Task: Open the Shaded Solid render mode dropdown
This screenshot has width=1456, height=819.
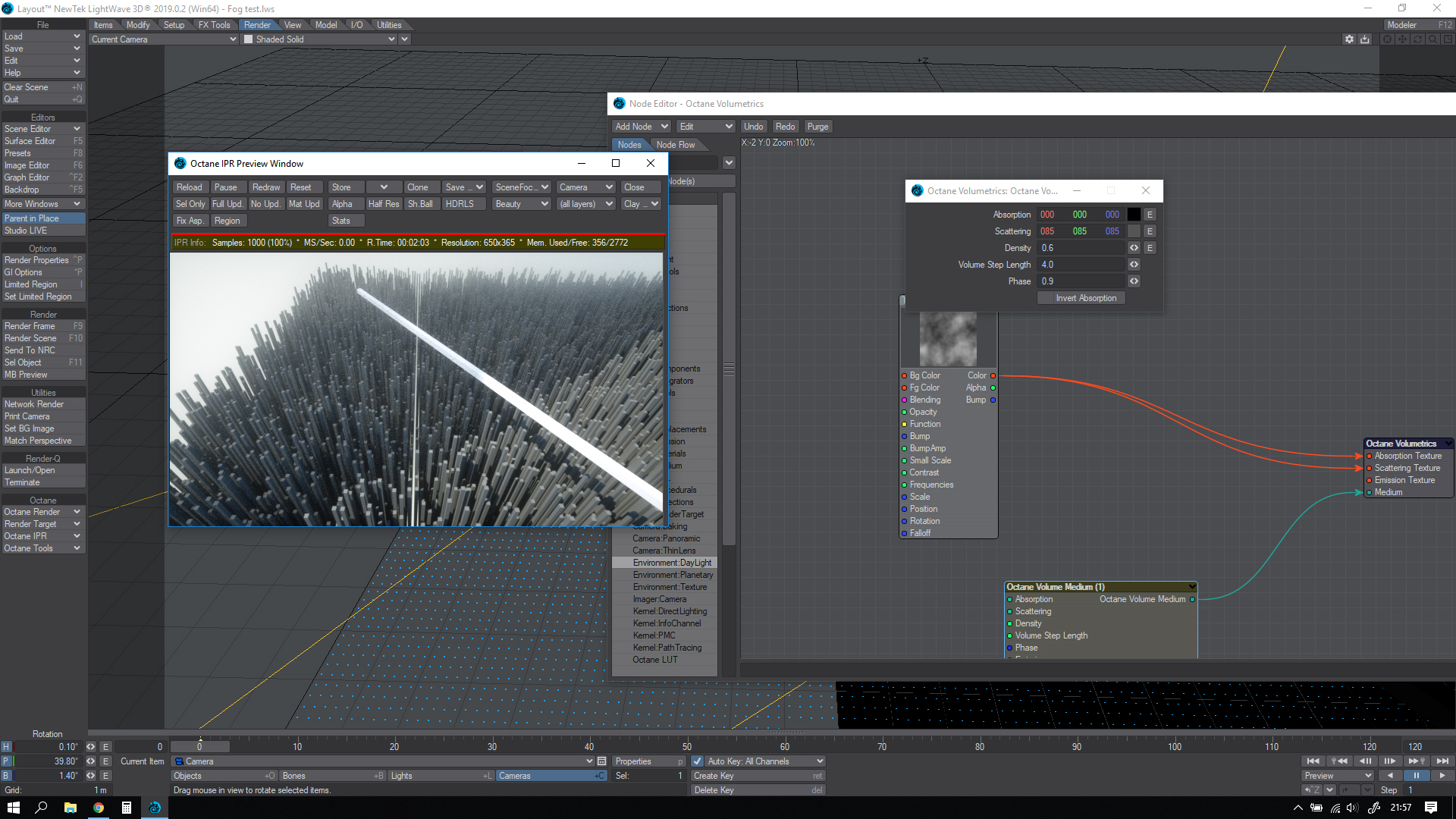Action: (x=326, y=39)
